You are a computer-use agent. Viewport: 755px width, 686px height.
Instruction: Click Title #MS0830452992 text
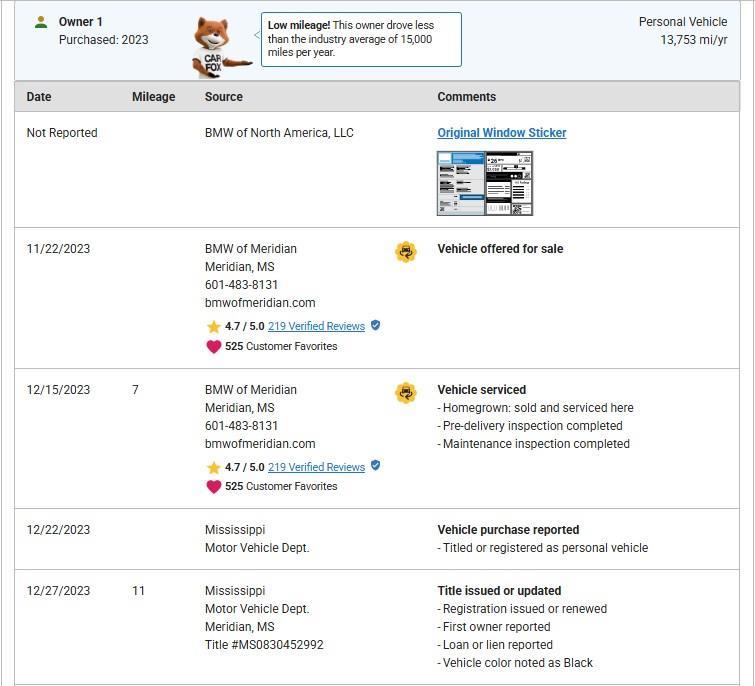(264, 645)
